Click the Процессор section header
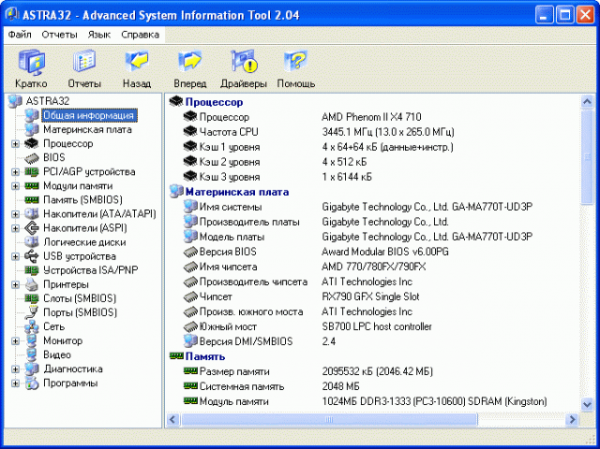The image size is (600, 449). pos(214,102)
